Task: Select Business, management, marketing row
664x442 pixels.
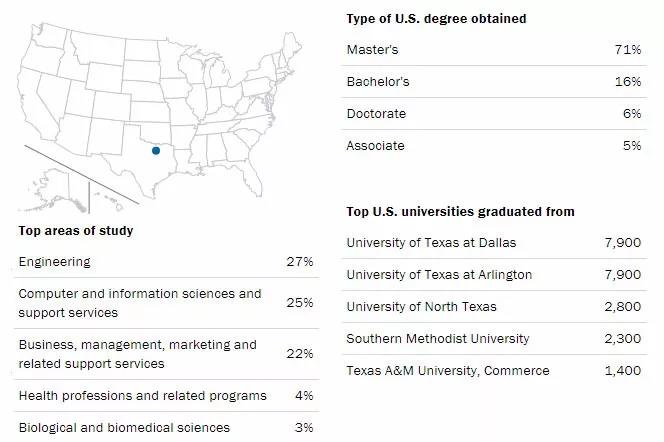Action: [x=138, y=353]
